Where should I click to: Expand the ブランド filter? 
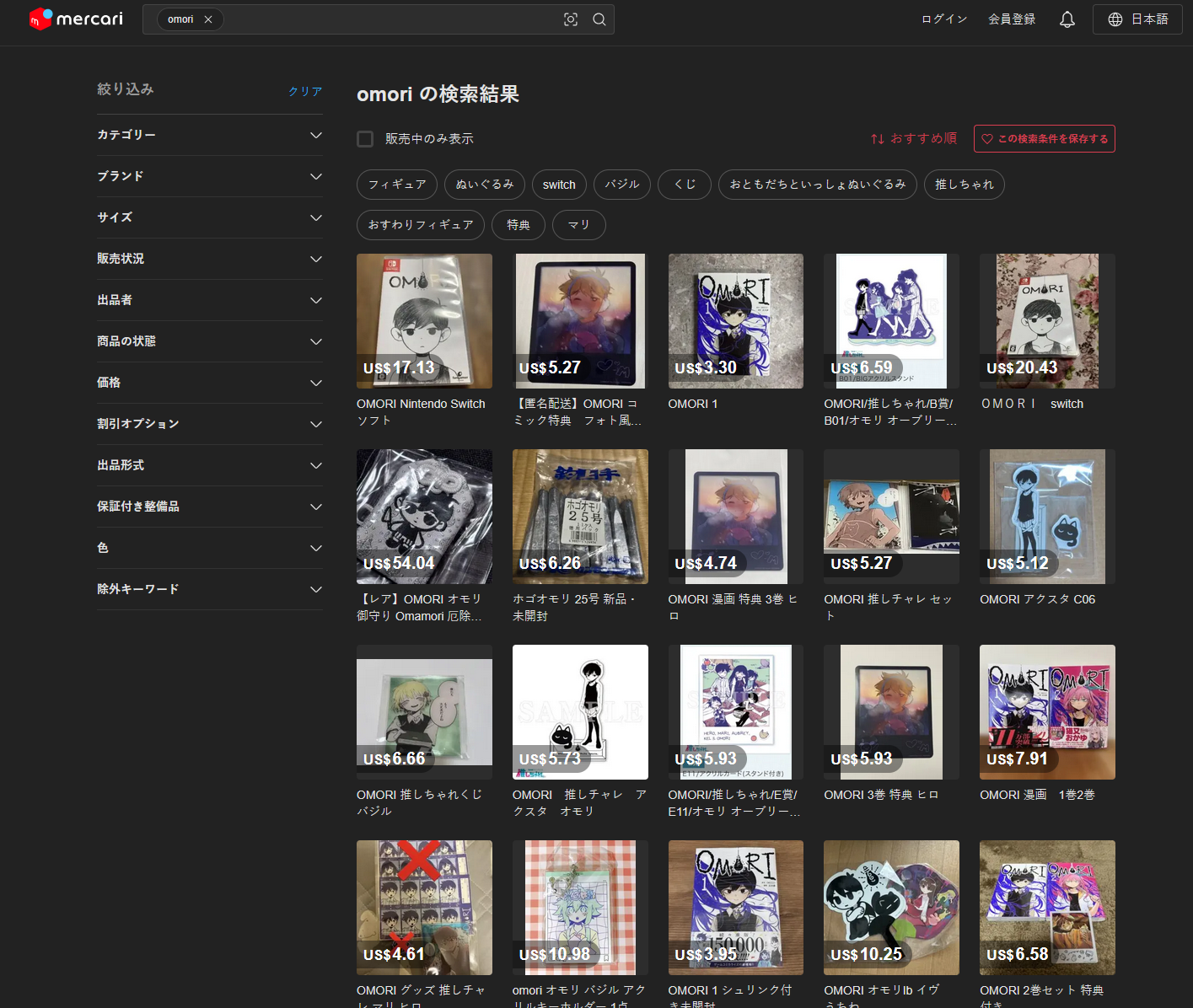pos(210,176)
